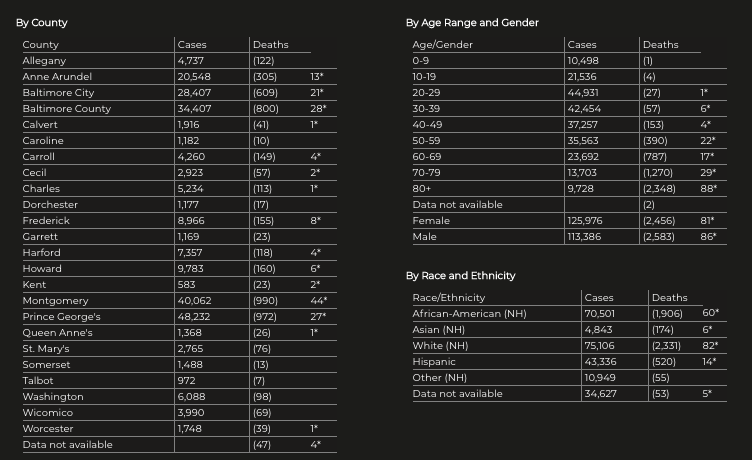
Task: Click the "County" column header
Action: tap(41, 45)
